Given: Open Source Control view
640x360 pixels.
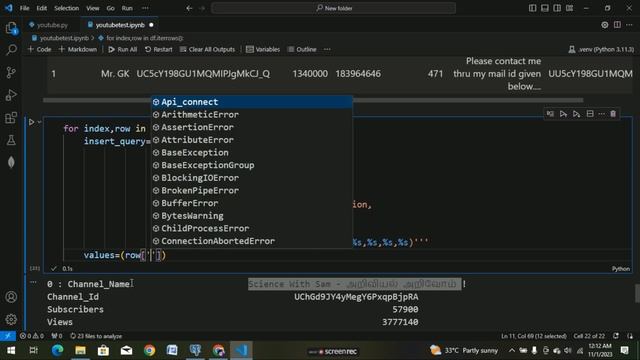Looking at the screenshot, I should pyautogui.click(x=11, y=73).
